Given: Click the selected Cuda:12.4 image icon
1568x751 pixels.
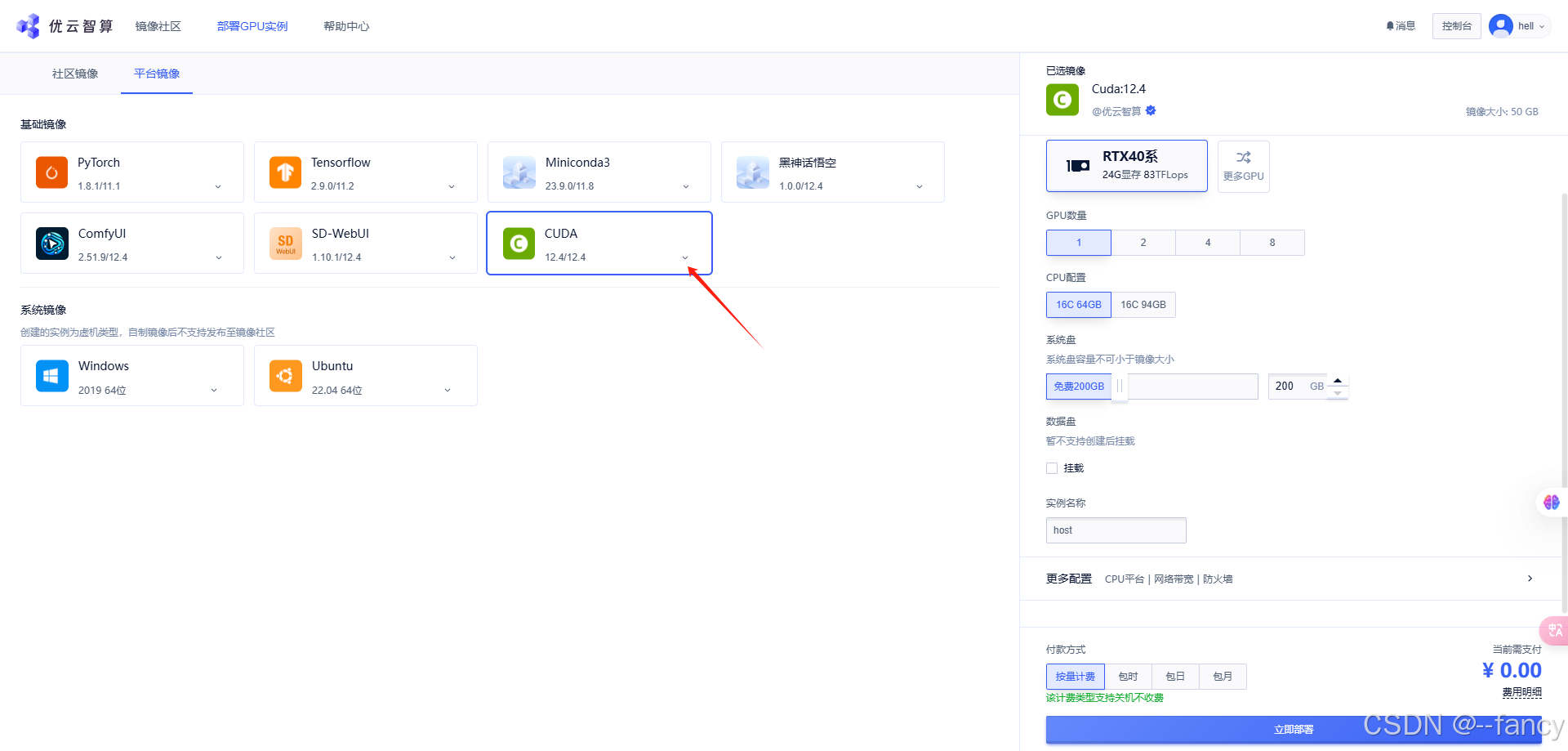Looking at the screenshot, I should coord(1062,100).
